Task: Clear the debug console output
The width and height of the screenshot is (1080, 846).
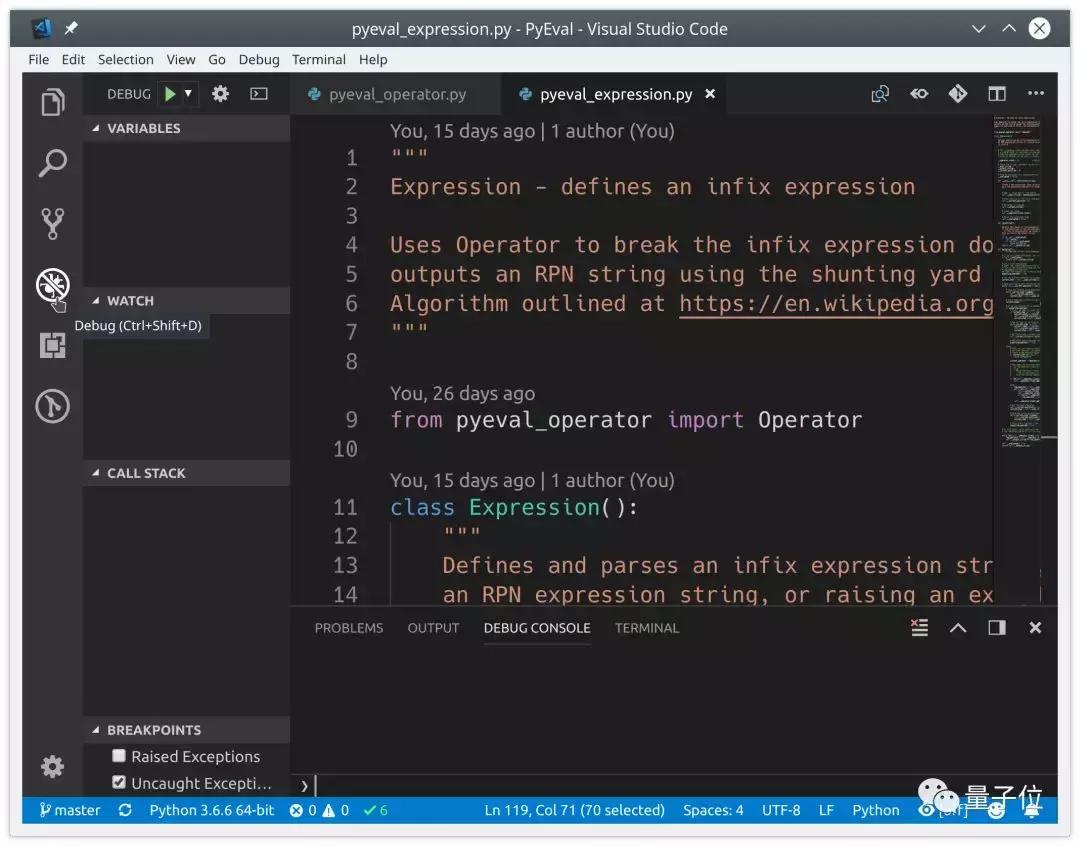Action: tap(919, 628)
